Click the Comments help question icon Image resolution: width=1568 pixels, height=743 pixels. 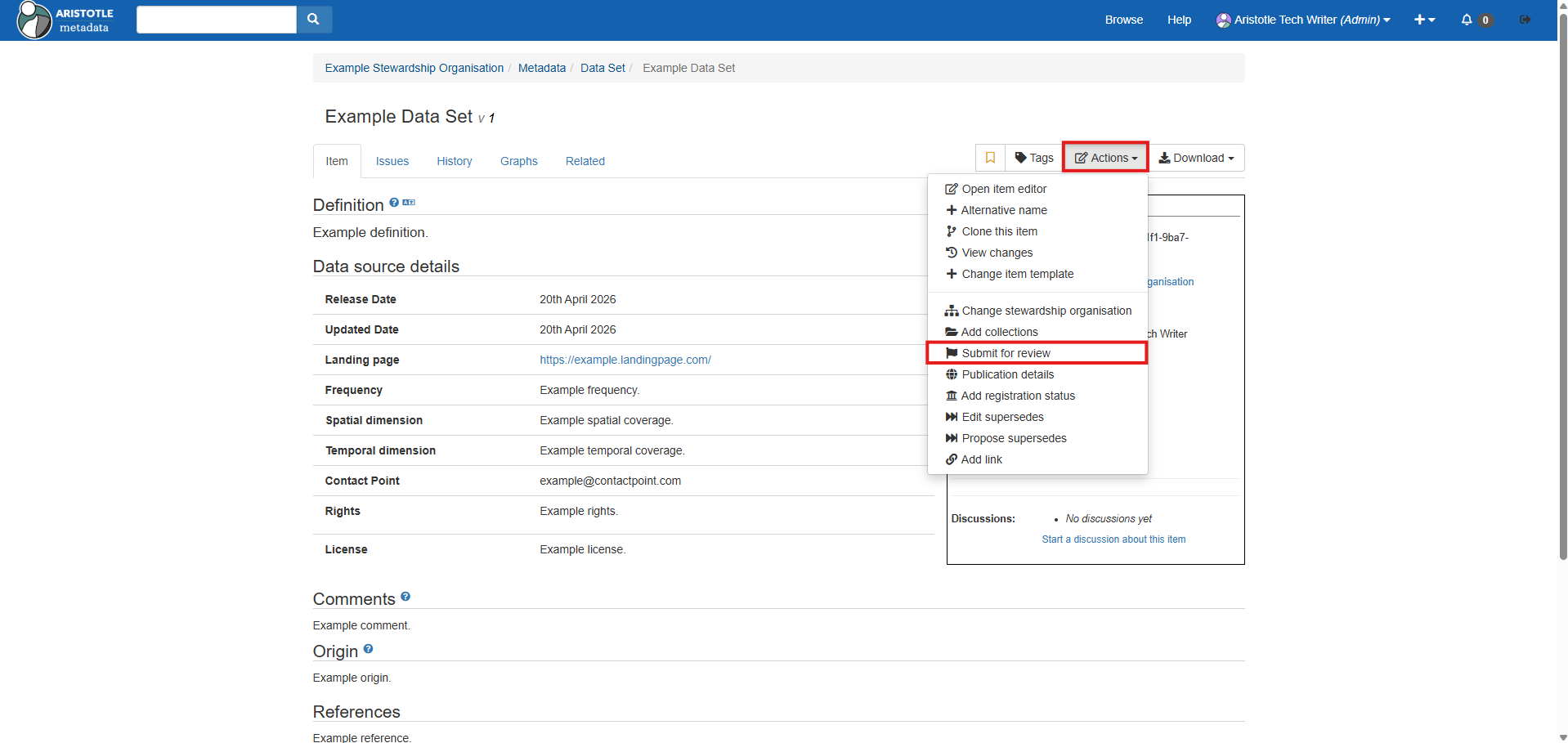[x=405, y=597]
